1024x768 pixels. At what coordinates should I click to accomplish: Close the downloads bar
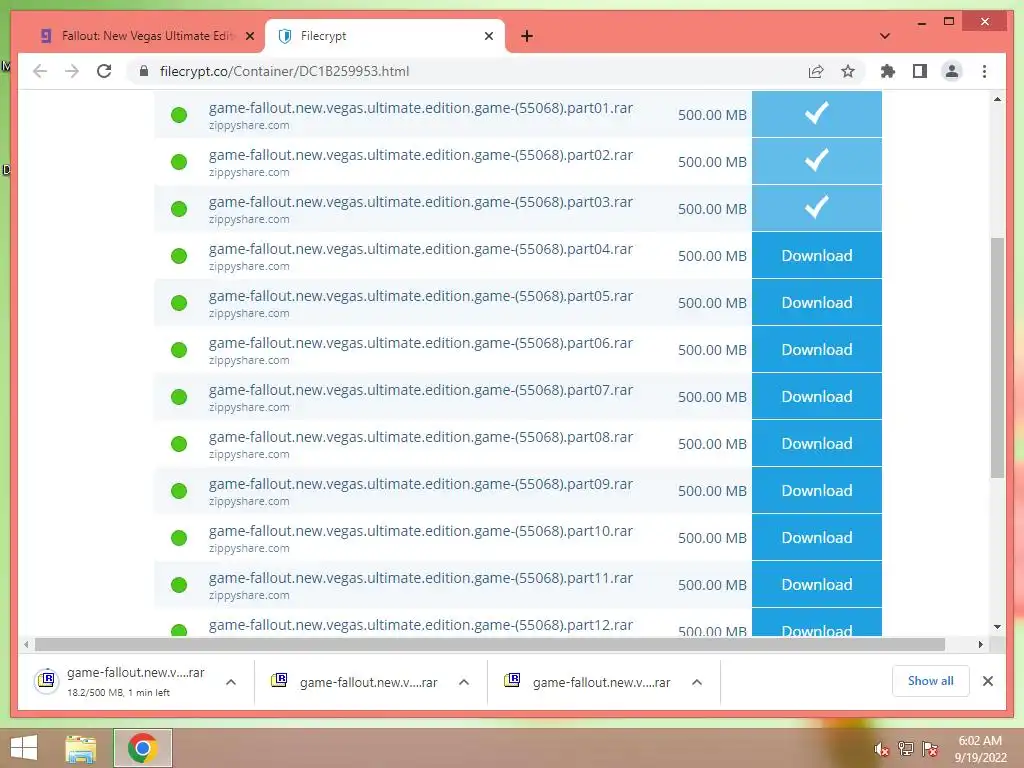coord(987,681)
